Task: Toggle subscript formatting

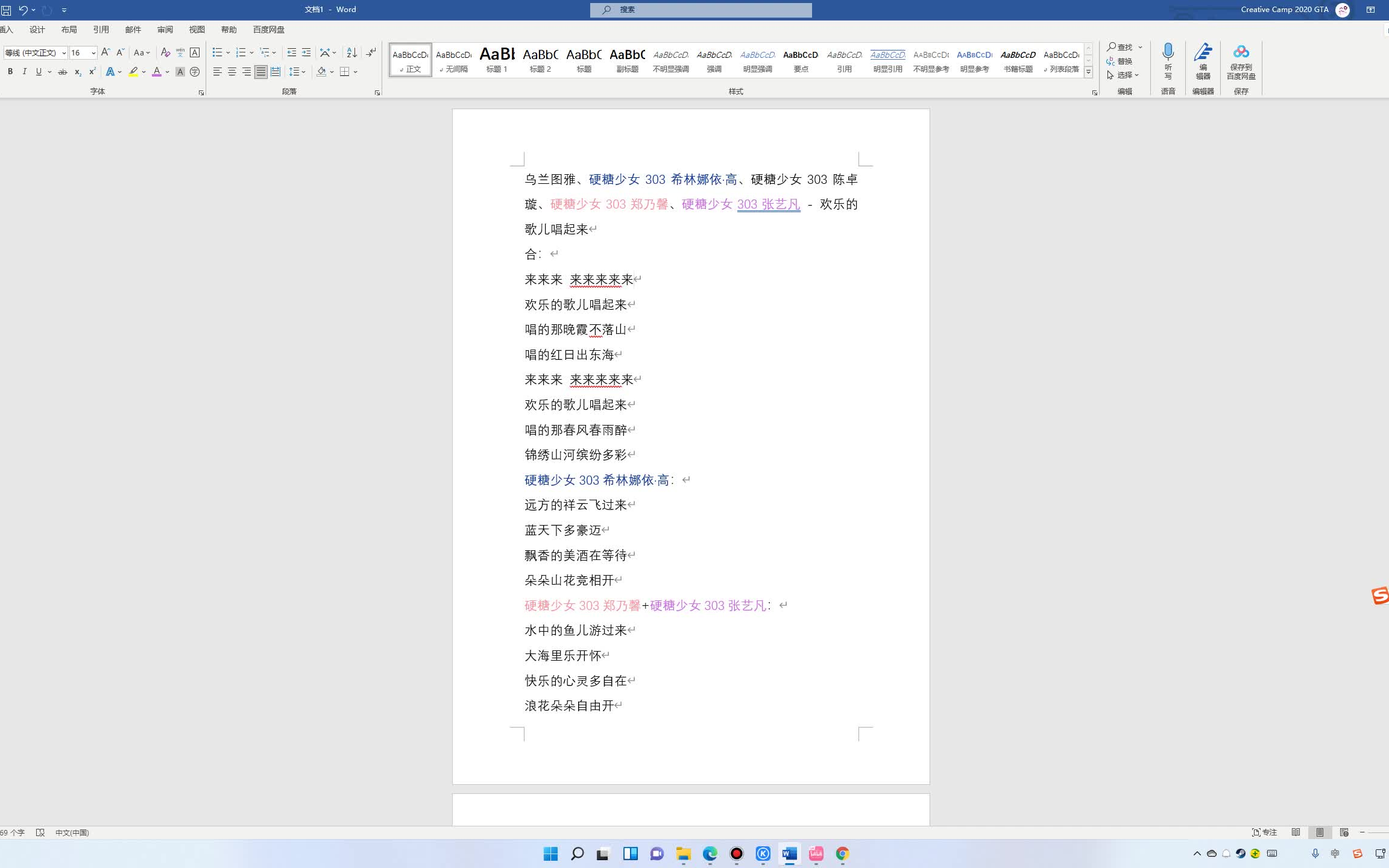Action: 78,72
